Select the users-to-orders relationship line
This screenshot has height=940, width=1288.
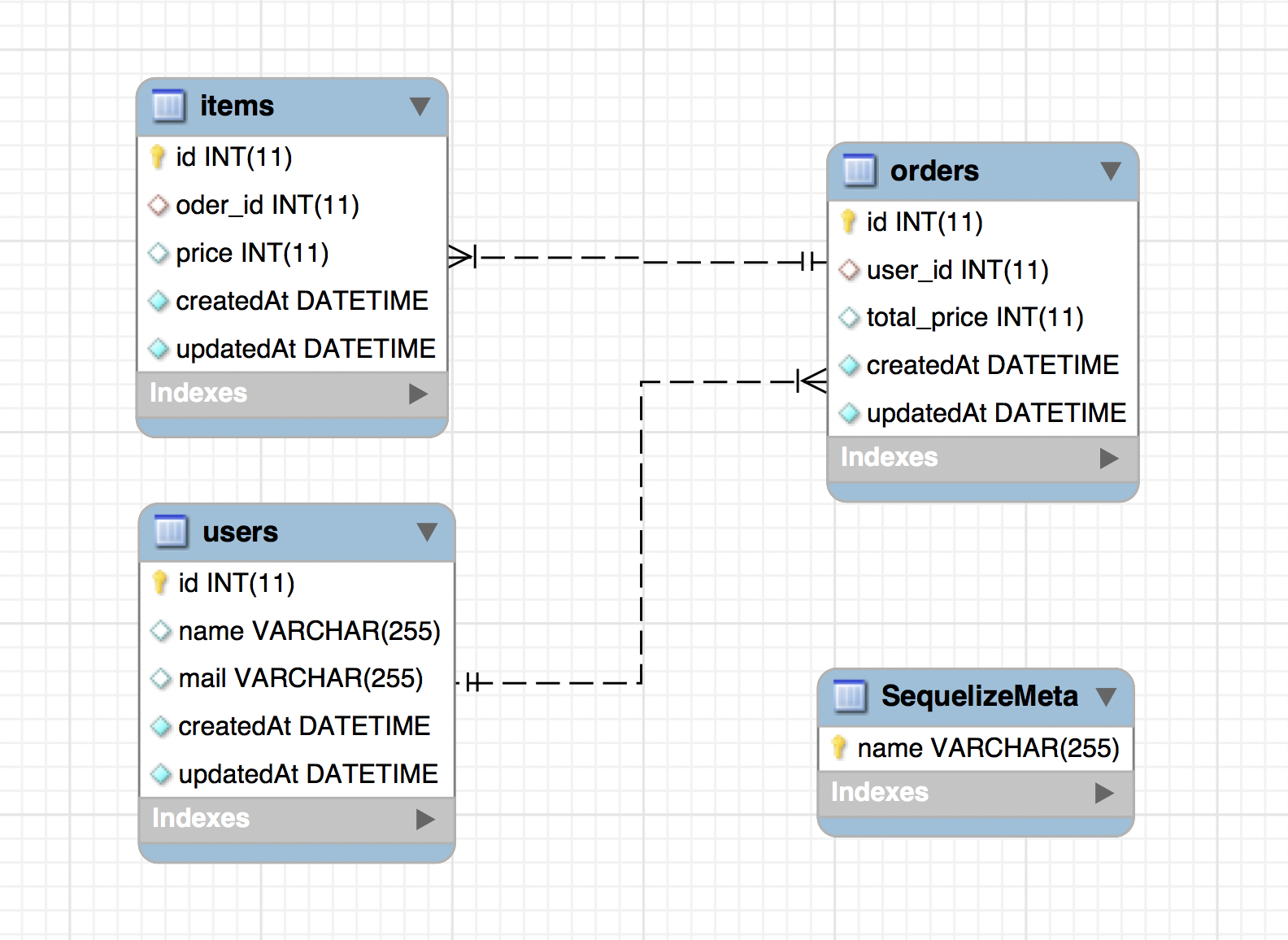point(642,533)
